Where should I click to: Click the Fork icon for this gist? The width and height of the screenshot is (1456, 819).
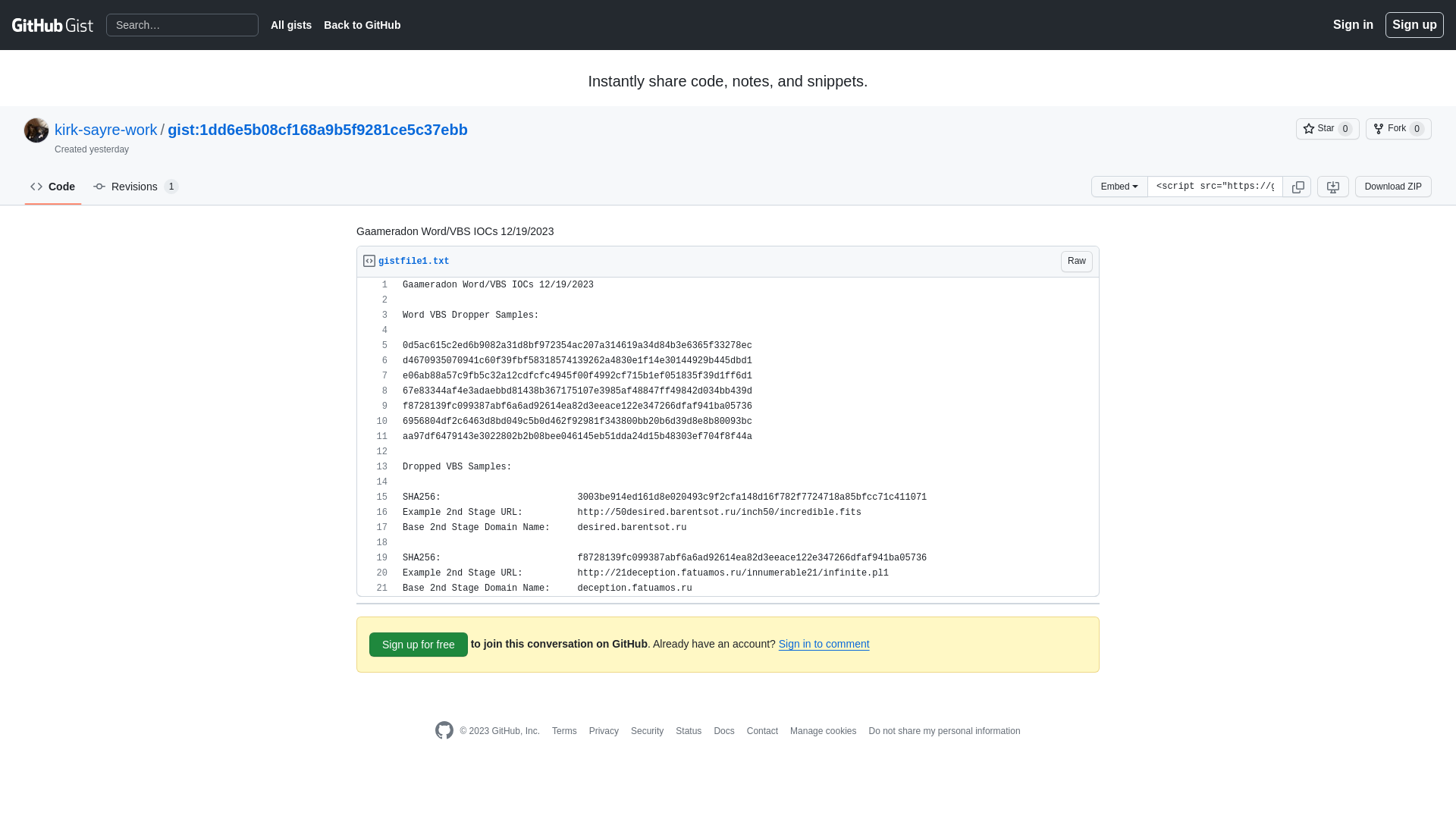point(1378,128)
